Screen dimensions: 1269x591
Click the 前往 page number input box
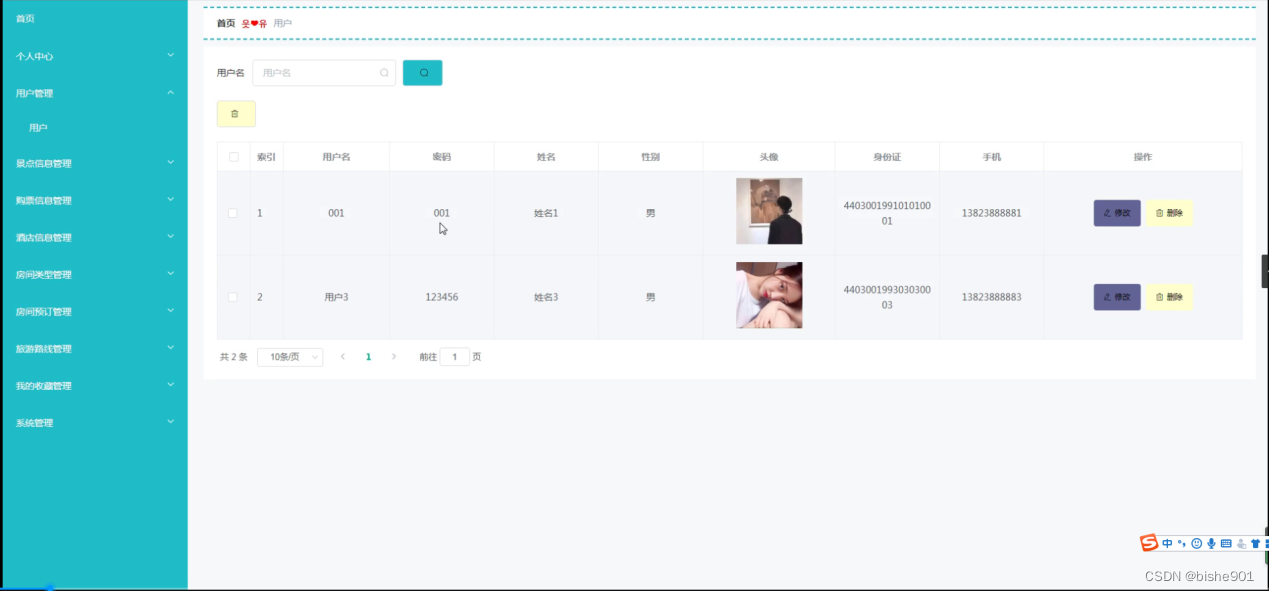pos(455,357)
